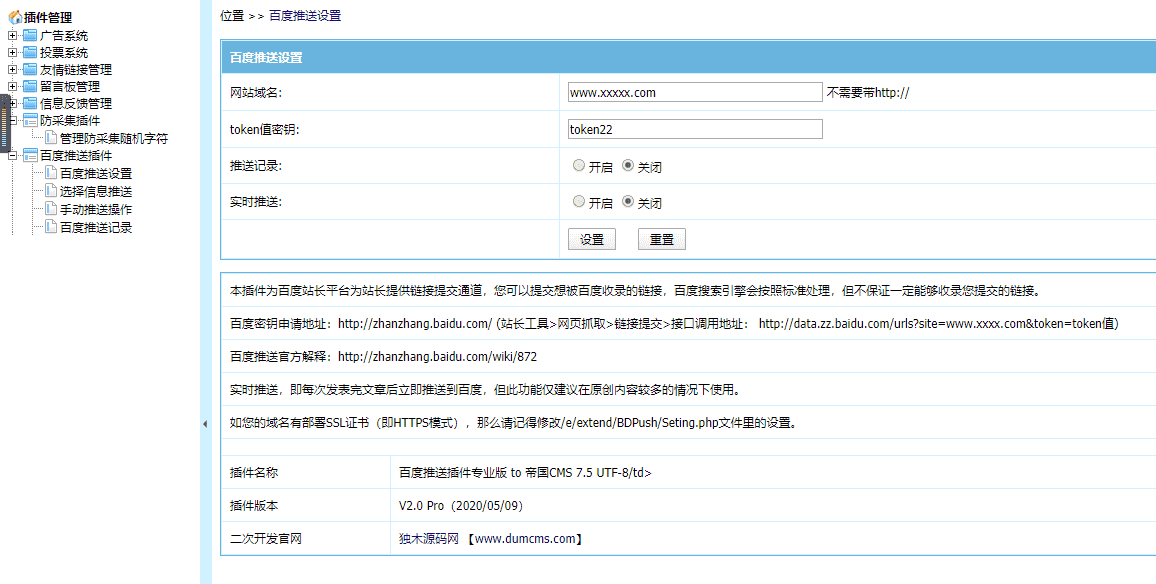Open 防采集插件 in the tree
The height and width of the screenshot is (584, 1156).
click(70, 120)
